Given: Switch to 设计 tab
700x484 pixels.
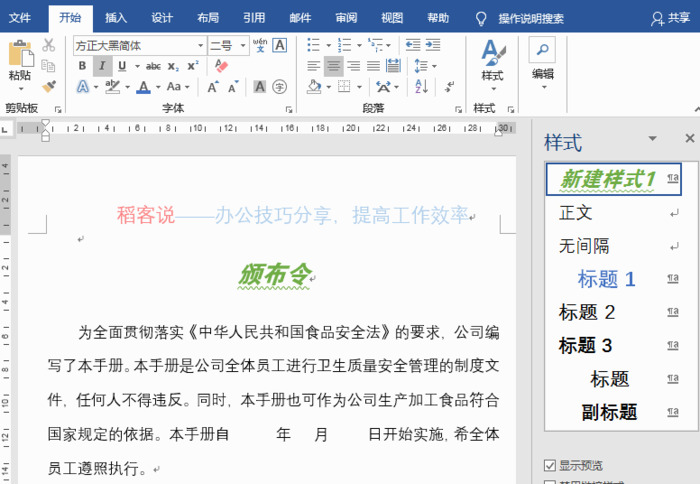Looking at the screenshot, I should click(162, 18).
